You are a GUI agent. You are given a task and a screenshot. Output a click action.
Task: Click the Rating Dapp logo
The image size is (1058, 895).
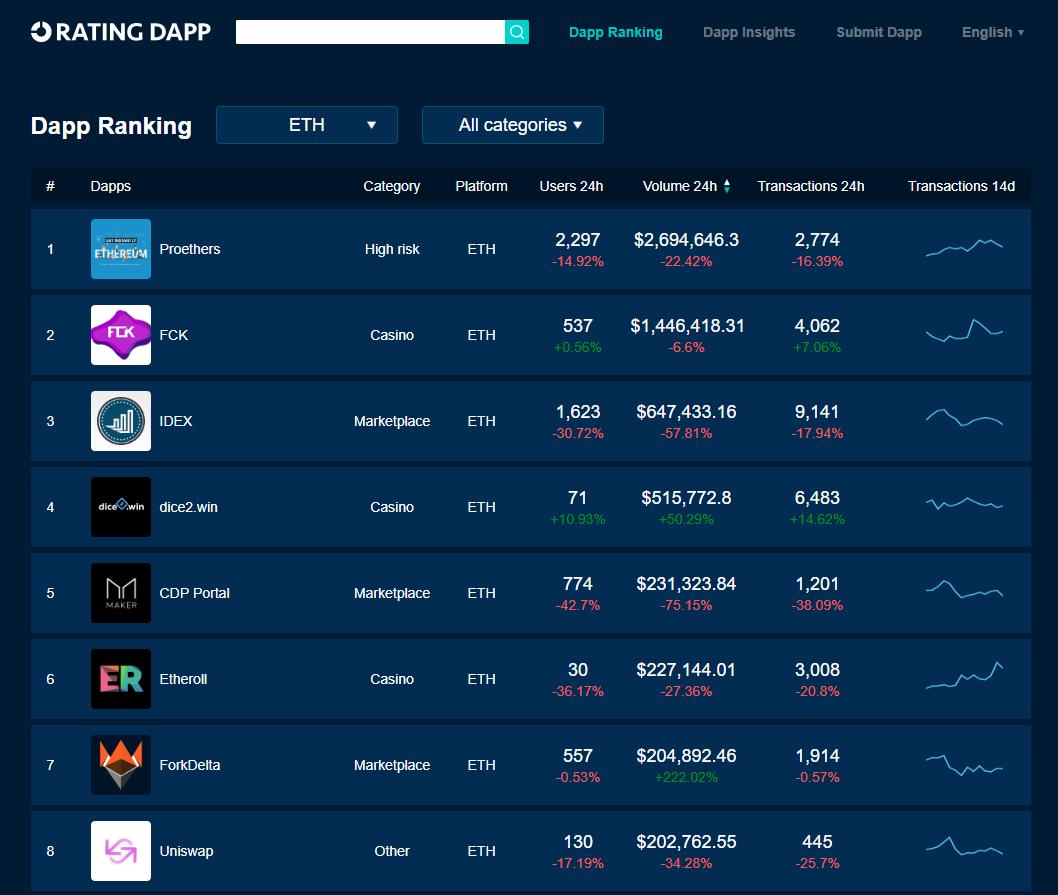[x=121, y=32]
